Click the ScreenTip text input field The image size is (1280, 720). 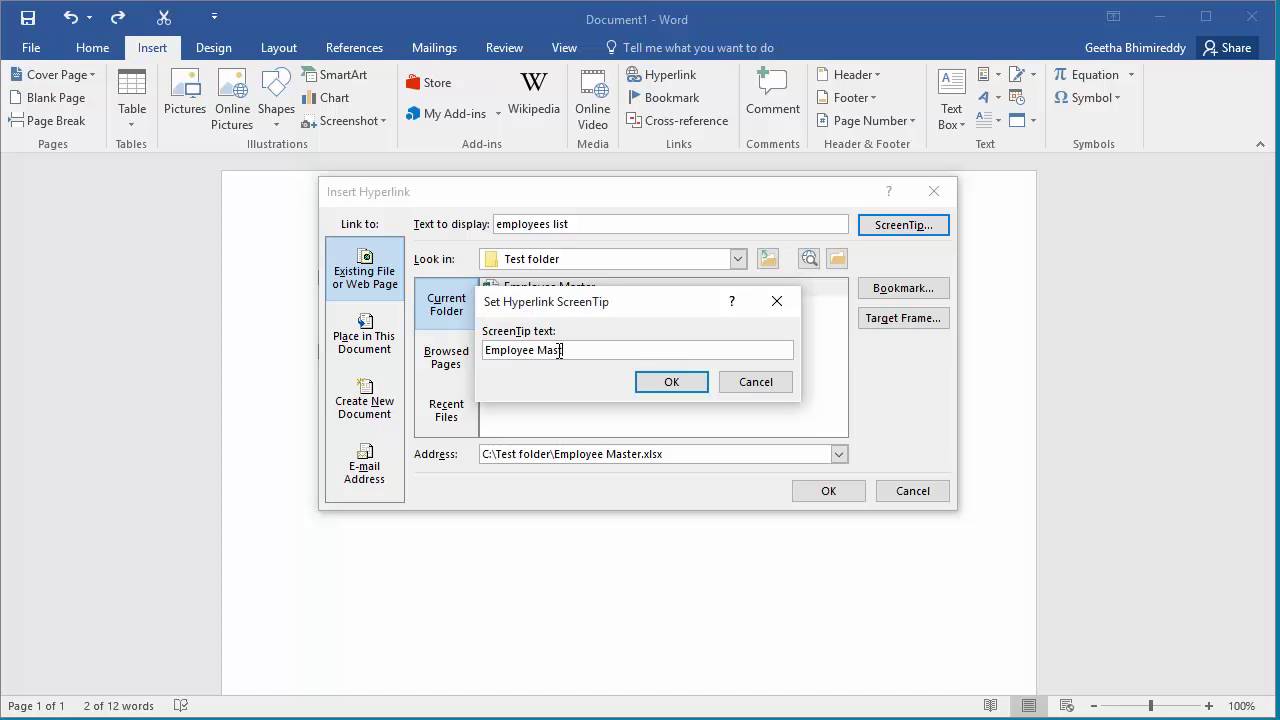coord(637,350)
